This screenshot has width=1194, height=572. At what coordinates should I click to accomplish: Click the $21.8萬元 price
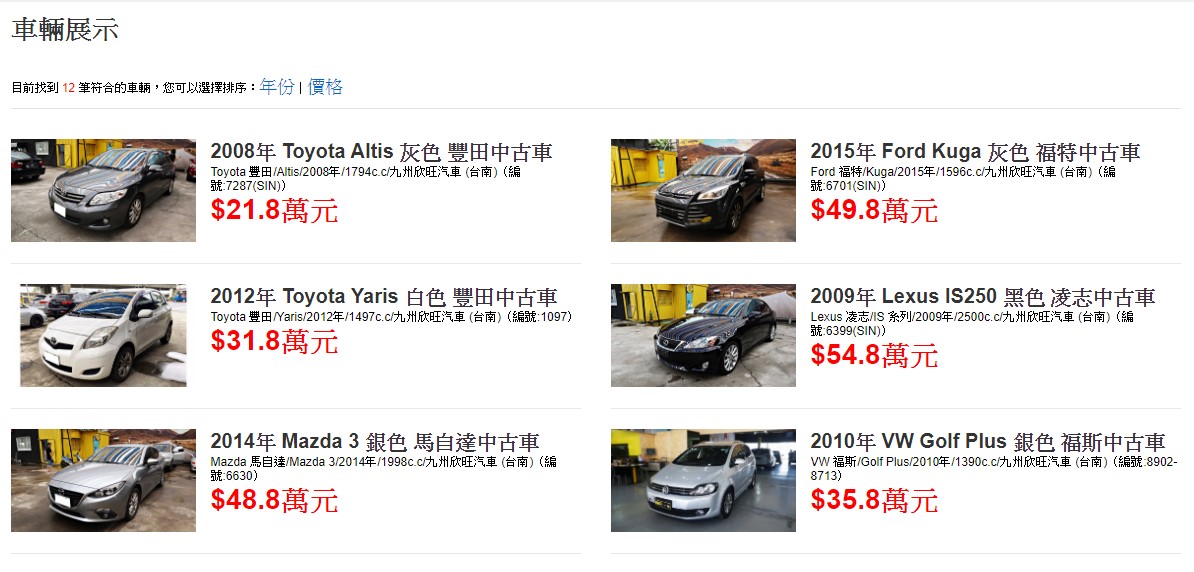coord(274,210)
